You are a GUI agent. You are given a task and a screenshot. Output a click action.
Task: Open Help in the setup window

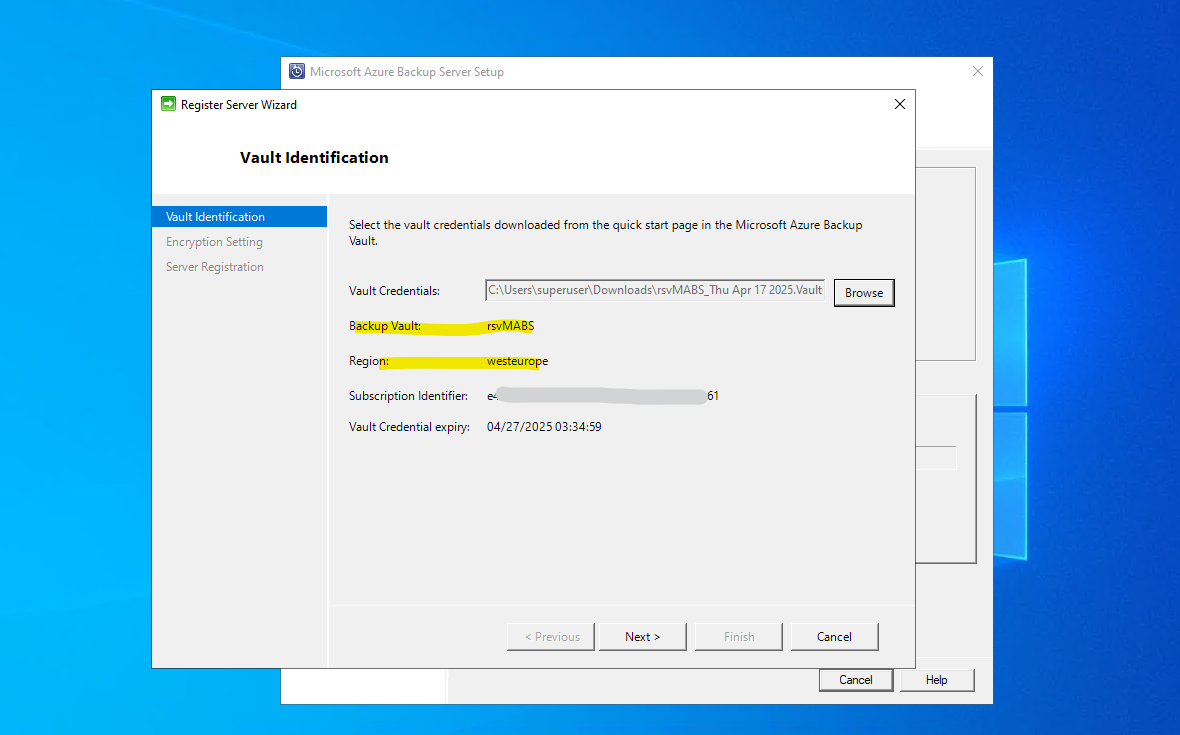[937, 680]
